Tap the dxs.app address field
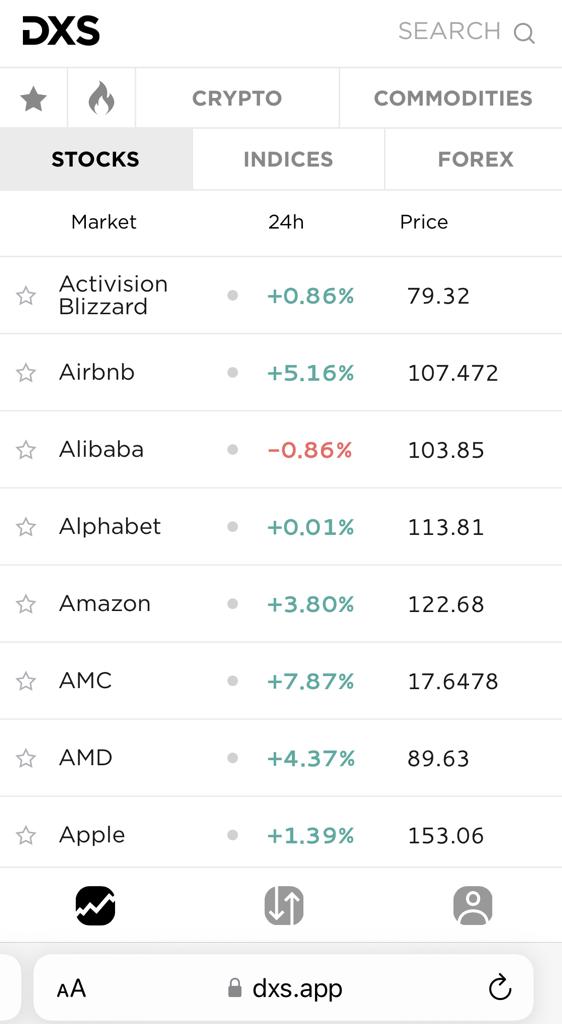 283,987
